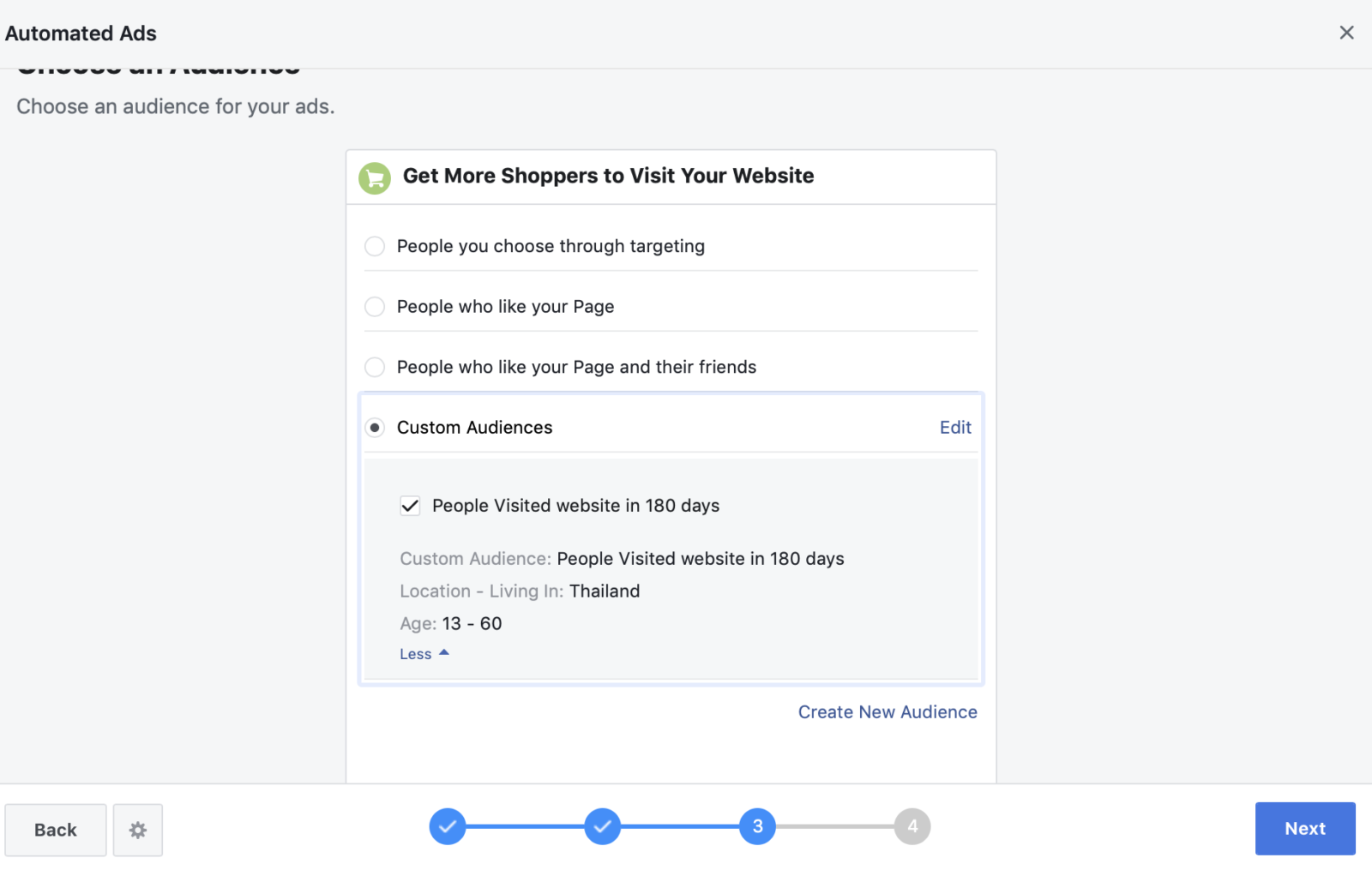
Task: Select the Custom Audiences radio button
Action: [375, 428]
